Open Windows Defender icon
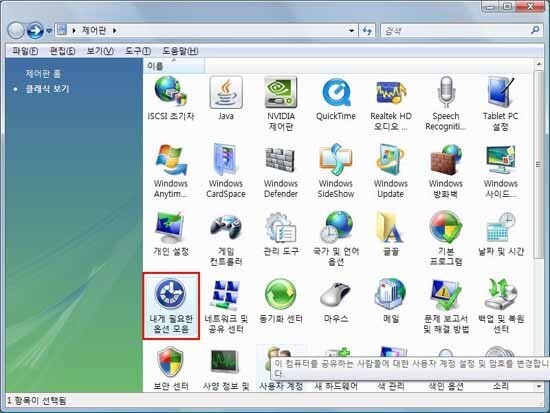The width and height of the screenshot is (550, 413). click(281, 171)
